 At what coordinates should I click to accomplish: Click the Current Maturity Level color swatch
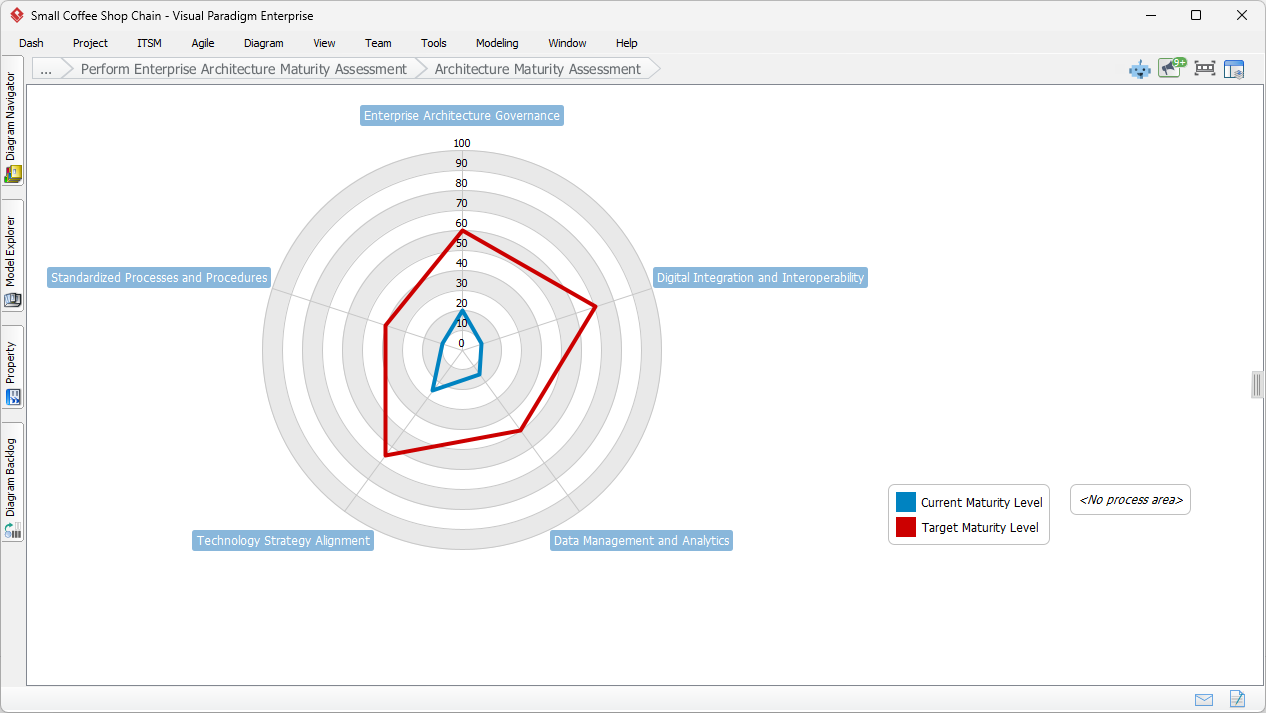(x=905, y=502)
